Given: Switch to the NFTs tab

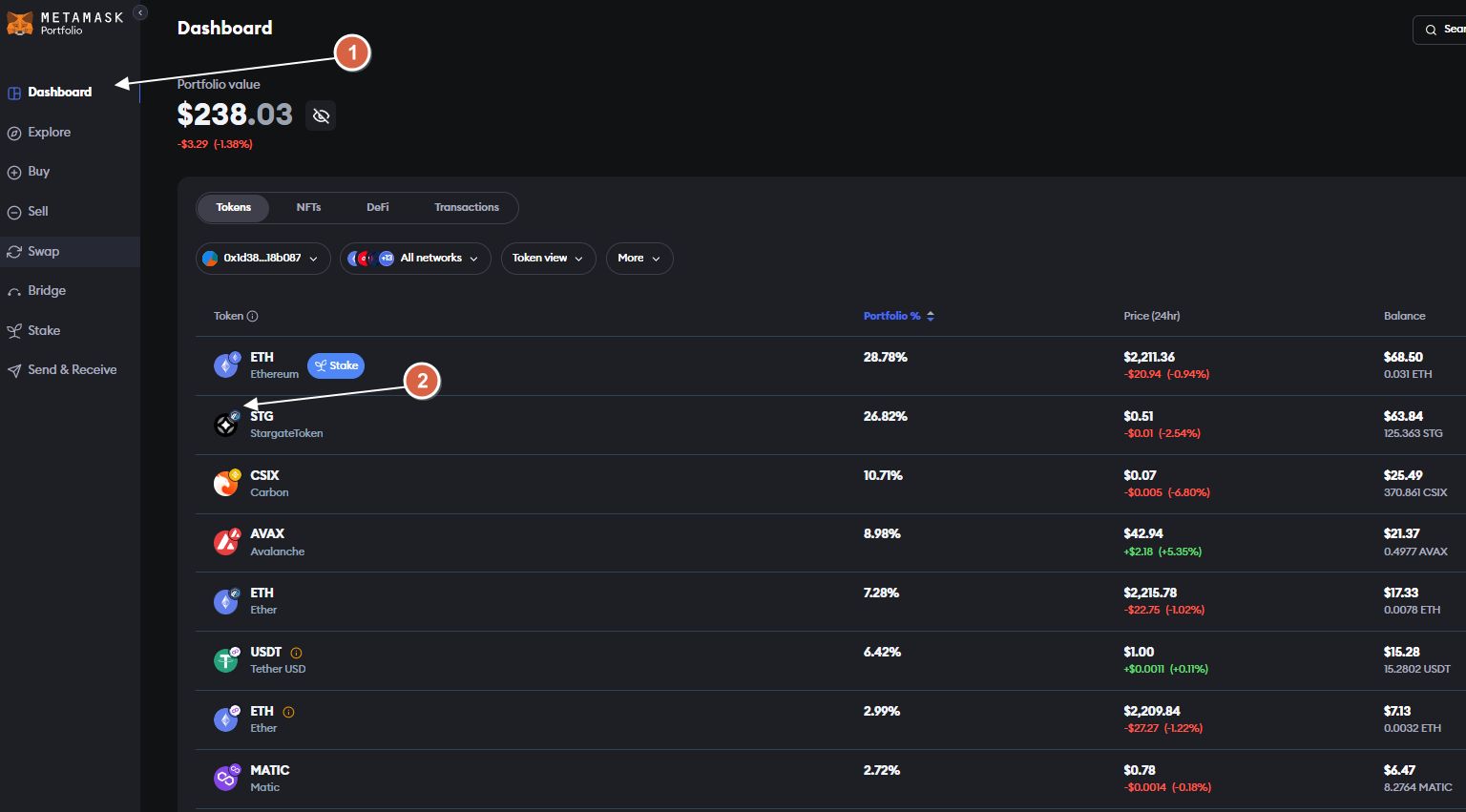Looking at the screenshot, I should [x=308, y=208].
